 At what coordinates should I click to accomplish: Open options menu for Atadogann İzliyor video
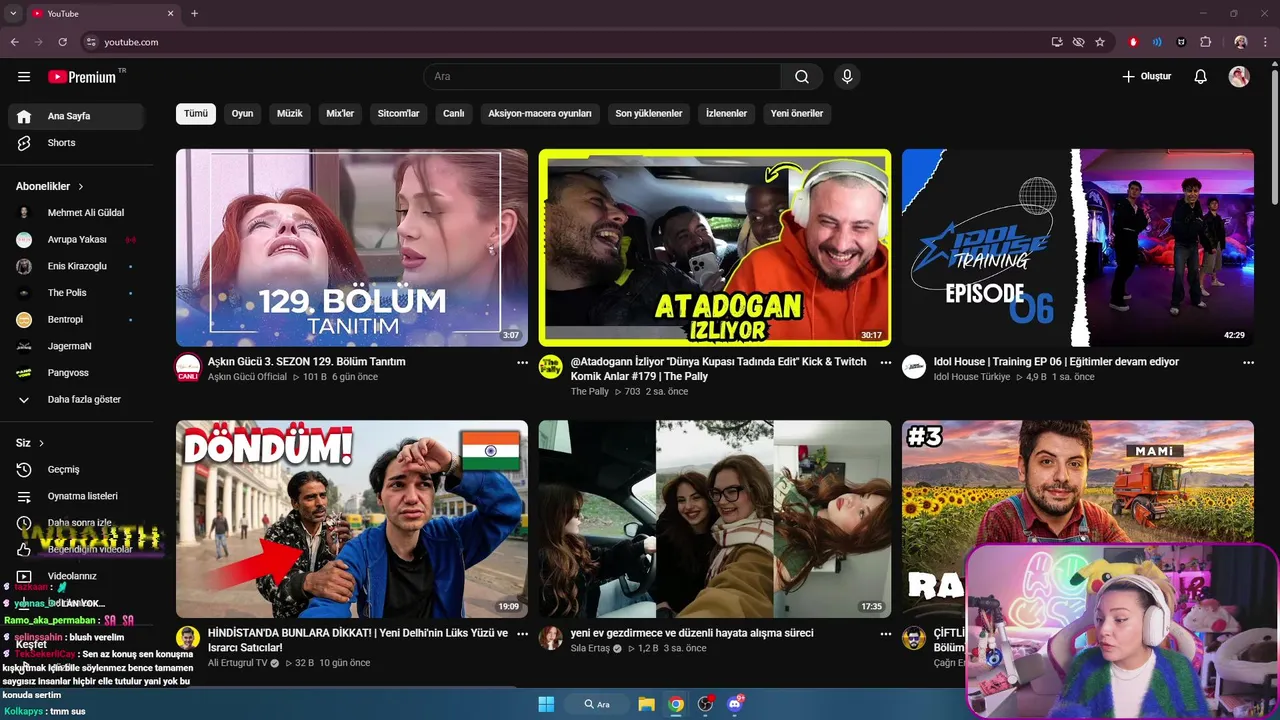coord(885,363)
